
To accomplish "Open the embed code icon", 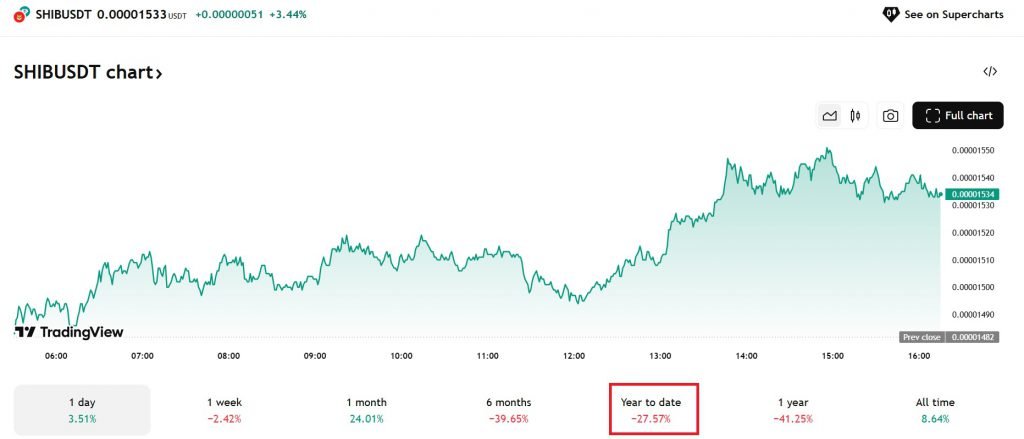I will point(989,71).
